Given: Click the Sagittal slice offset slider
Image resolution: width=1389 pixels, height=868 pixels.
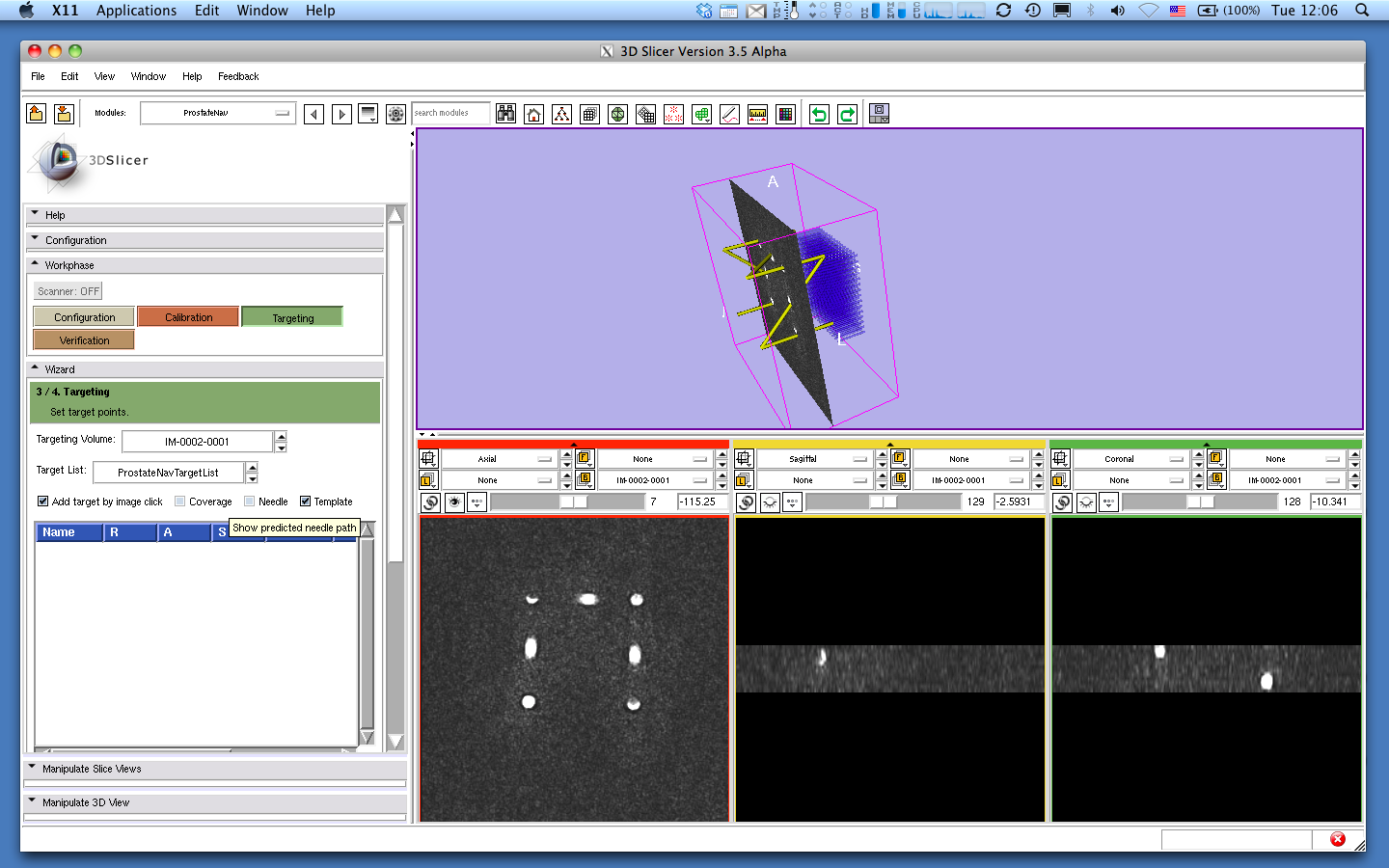Looking at the screenshot, I should point(883,502).
